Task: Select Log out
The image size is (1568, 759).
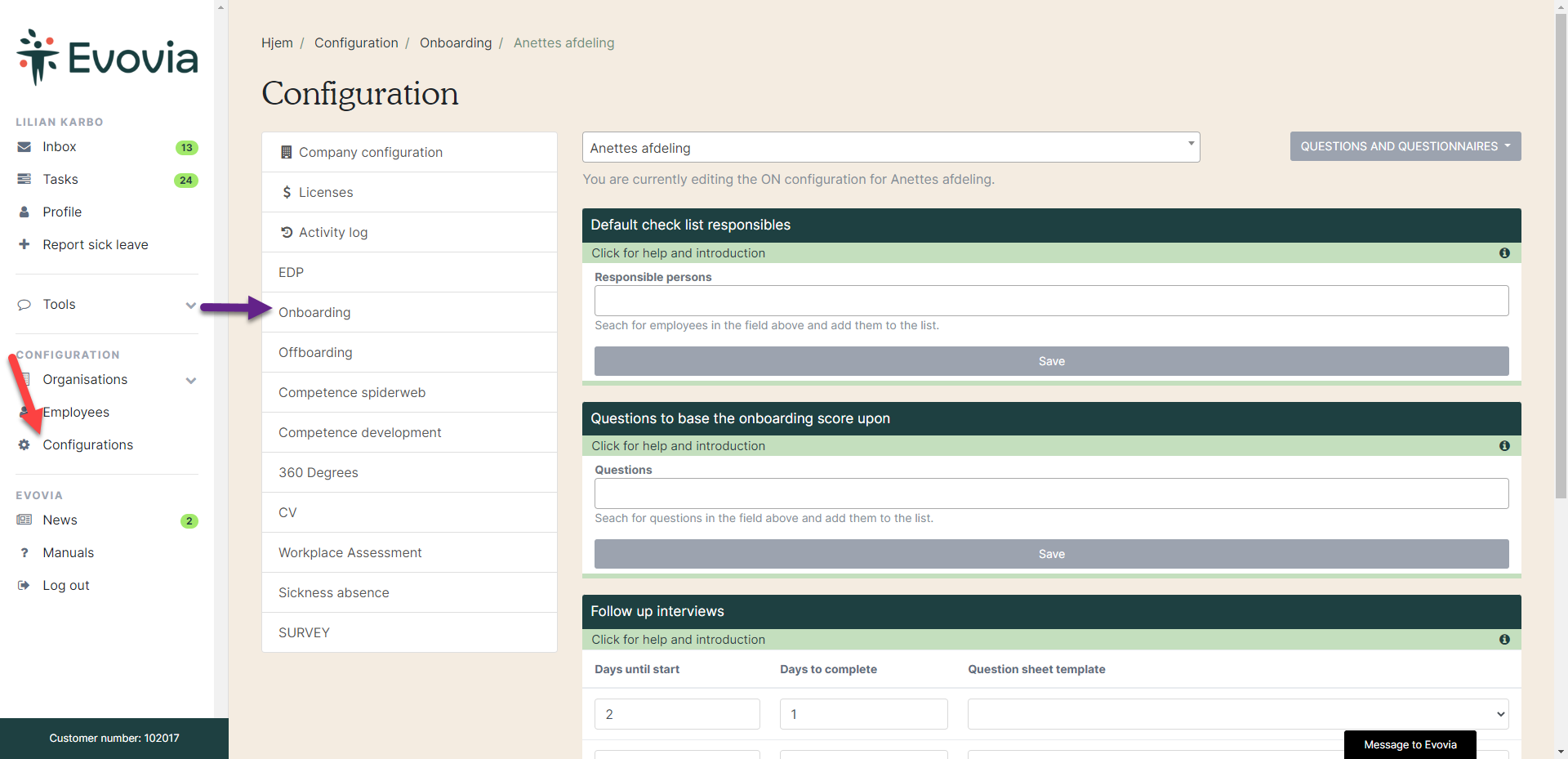Action: [x=66, y=585]
